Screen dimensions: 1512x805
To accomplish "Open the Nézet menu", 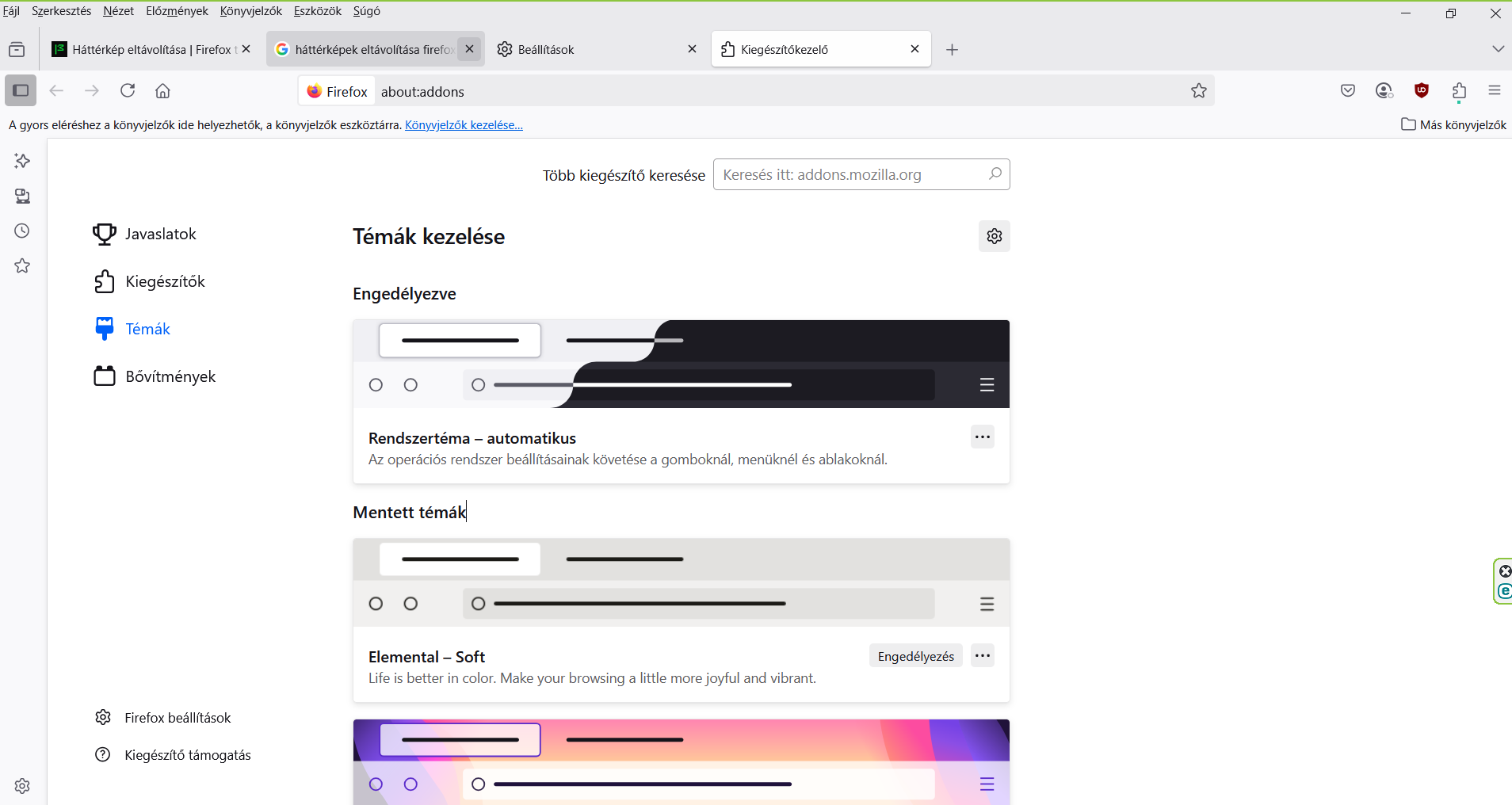I will click(x=118, y=11).
